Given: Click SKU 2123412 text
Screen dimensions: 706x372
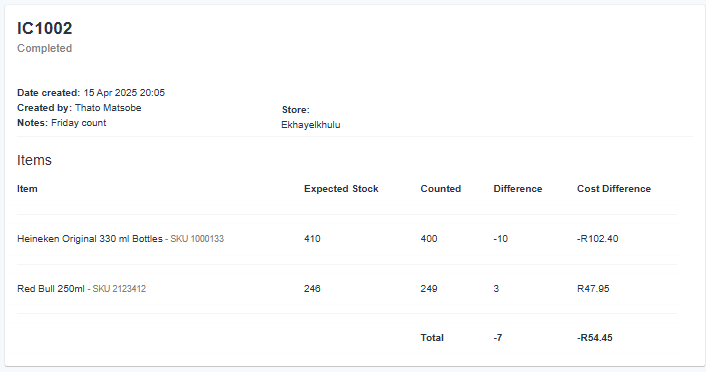Looking at the screenshot, I should tap(119, 289).
